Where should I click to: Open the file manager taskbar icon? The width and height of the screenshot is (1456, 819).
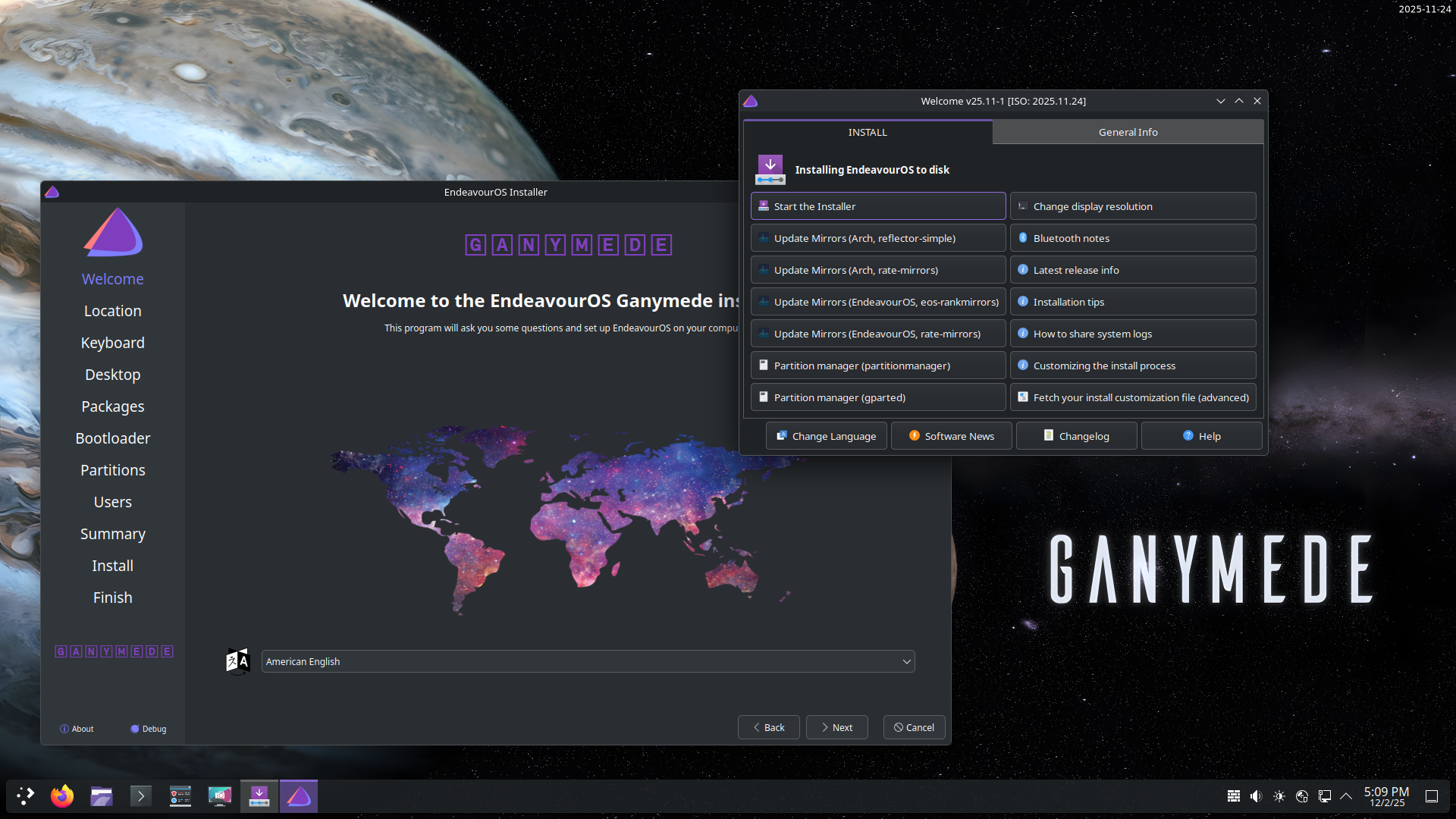[x=102, y=795]
